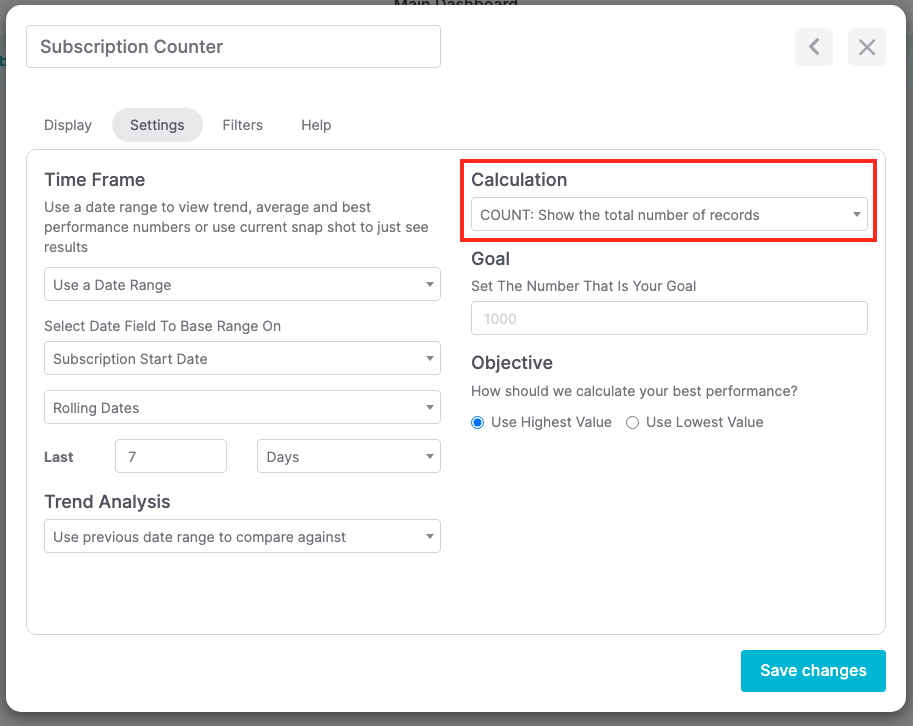Expand the Days unit dropdown

(348, 457)
